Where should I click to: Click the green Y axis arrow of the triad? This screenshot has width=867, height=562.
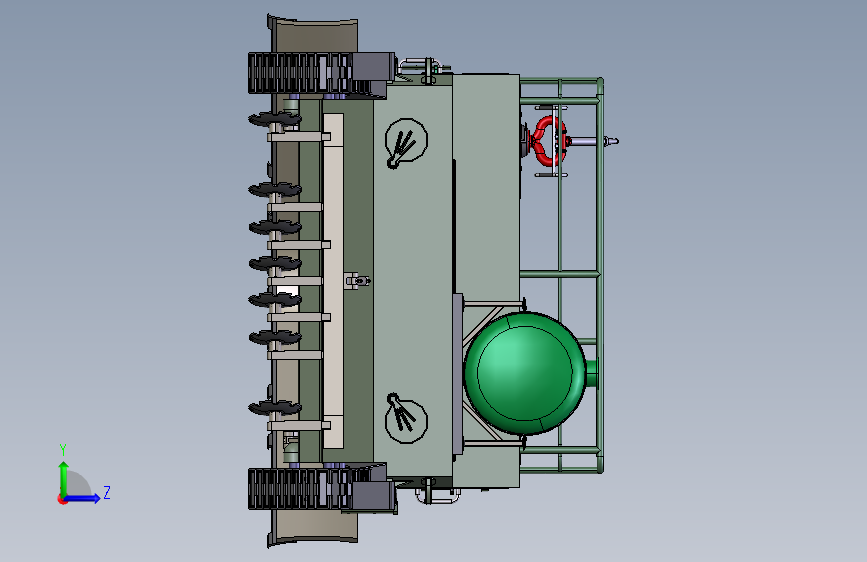point(63,478)
